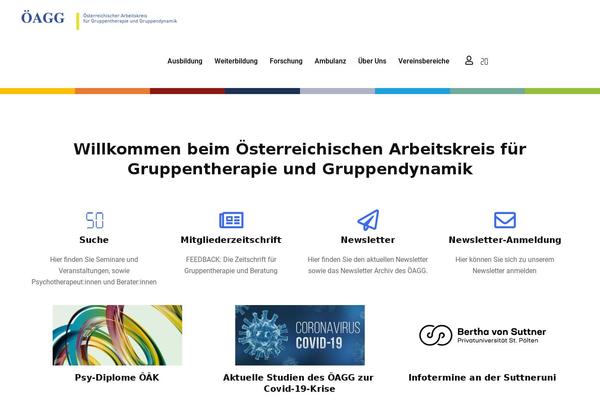Image resolution: width=600 pixels, height=400 pixels.
Task: Open the Über Uns menu
Action: pyautogui.click(x=372, y=61)
